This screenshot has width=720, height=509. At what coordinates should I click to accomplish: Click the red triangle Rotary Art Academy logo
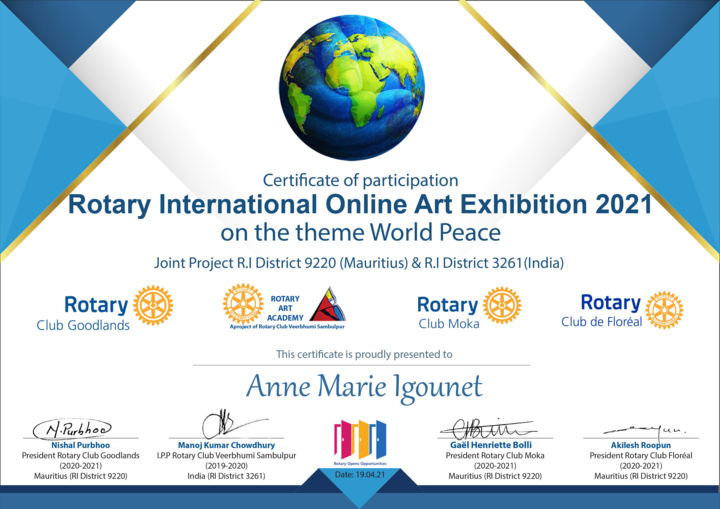pyautogui.click(x=328, y=304)
